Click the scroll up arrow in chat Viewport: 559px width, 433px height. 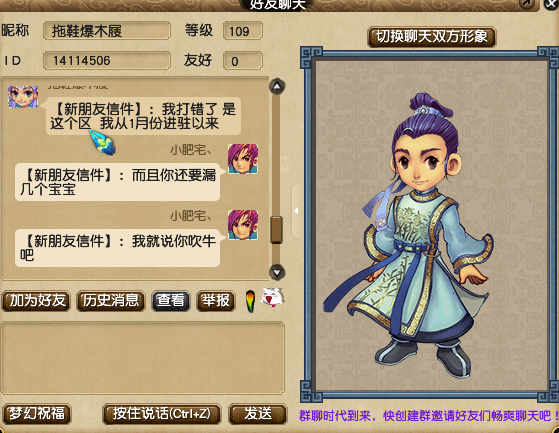click(277, 87)
